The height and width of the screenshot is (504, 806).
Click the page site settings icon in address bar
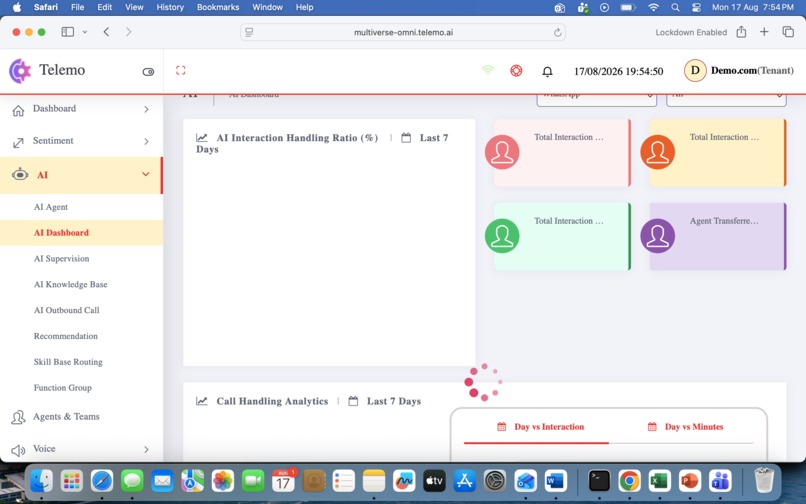coord(249,32)
